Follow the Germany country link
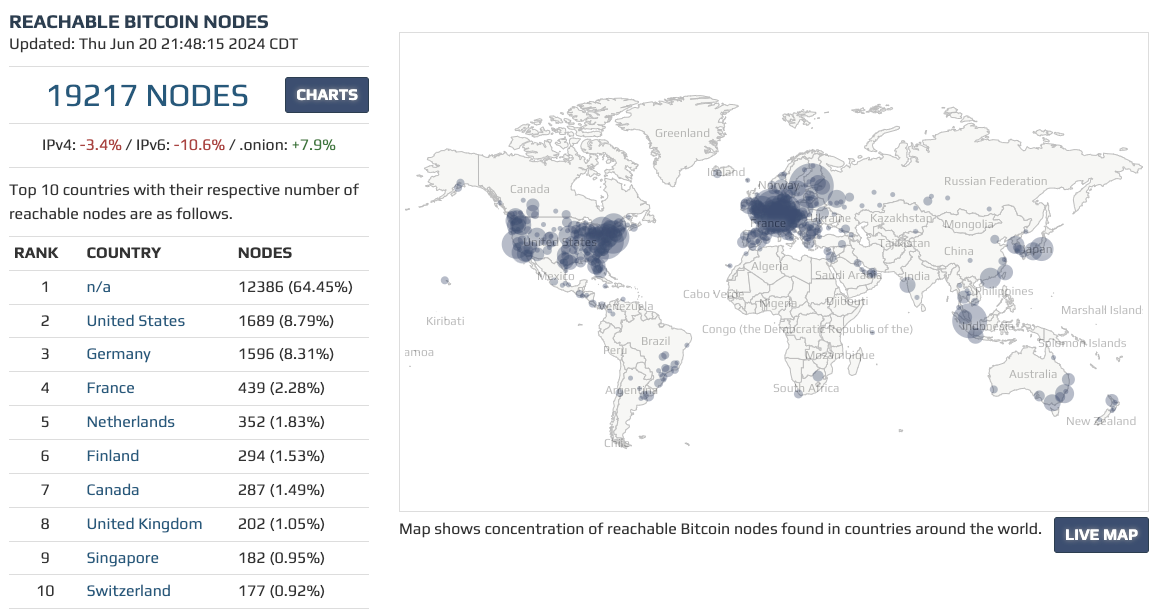Image resolution: width=1175 pixels, height=612 pixels. pyautogui.click(x=118, y=354)
